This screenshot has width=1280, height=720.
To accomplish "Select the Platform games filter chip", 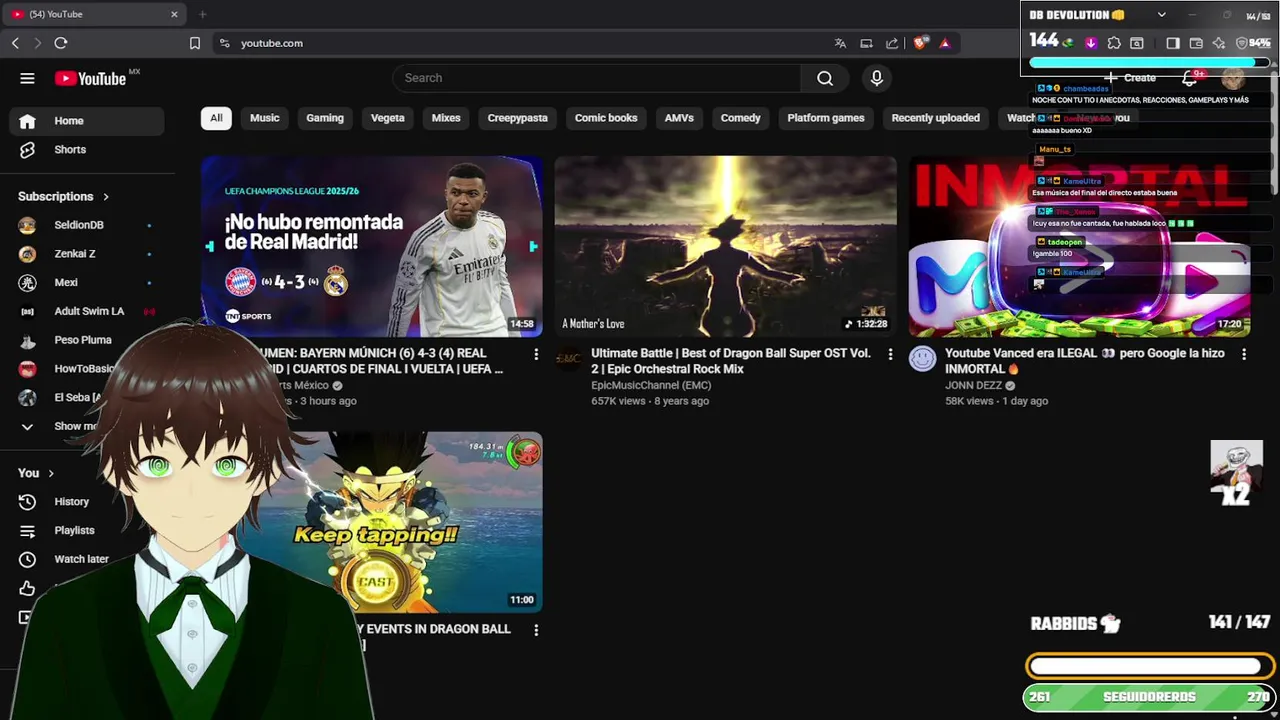I will (826, 118).
